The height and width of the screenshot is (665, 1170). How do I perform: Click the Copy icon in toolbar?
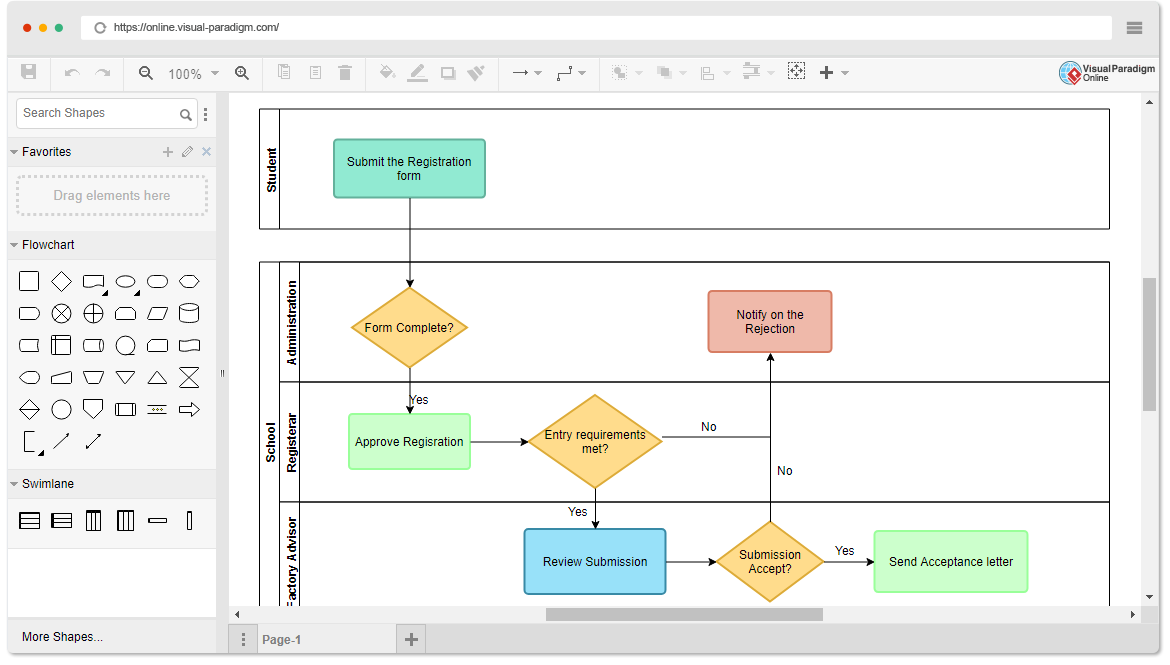tap(284, 72)
